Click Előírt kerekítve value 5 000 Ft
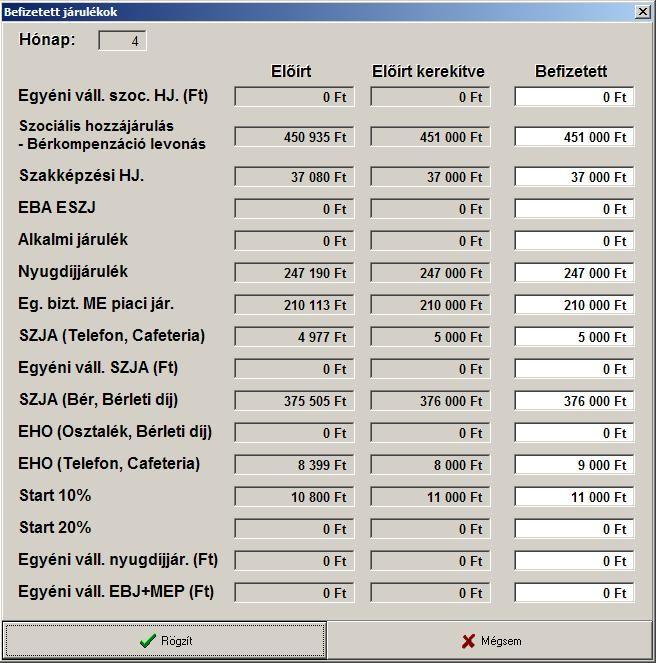The height and width of the screenshot is (663, 656). click(430, 337)
